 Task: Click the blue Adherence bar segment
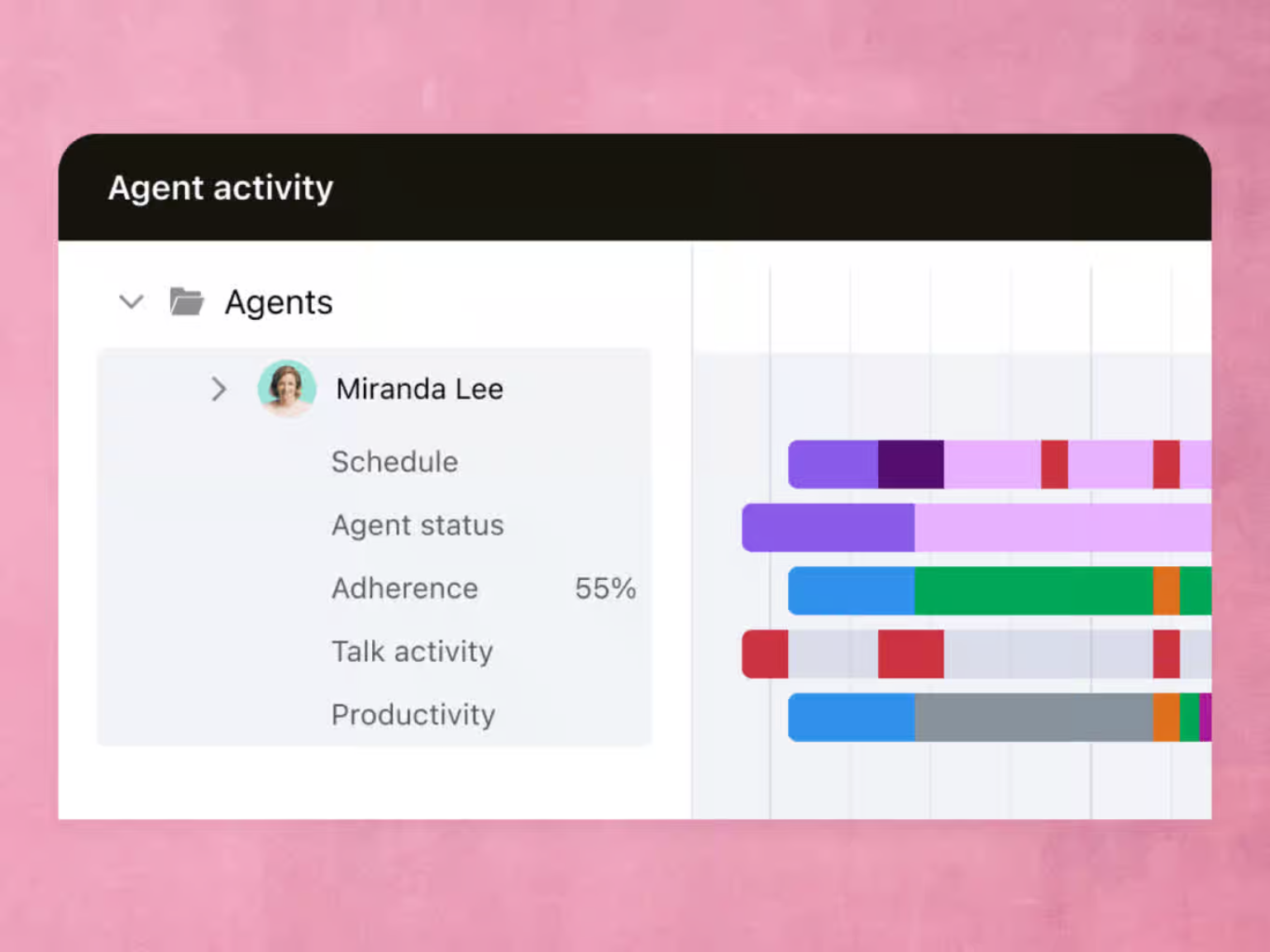click(x=851, y=591)
